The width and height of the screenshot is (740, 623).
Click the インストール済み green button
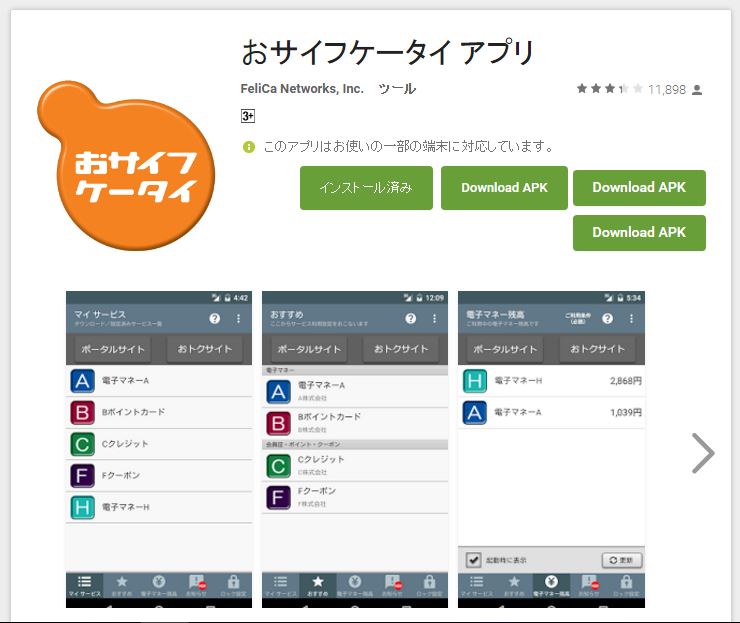point(366,188)
